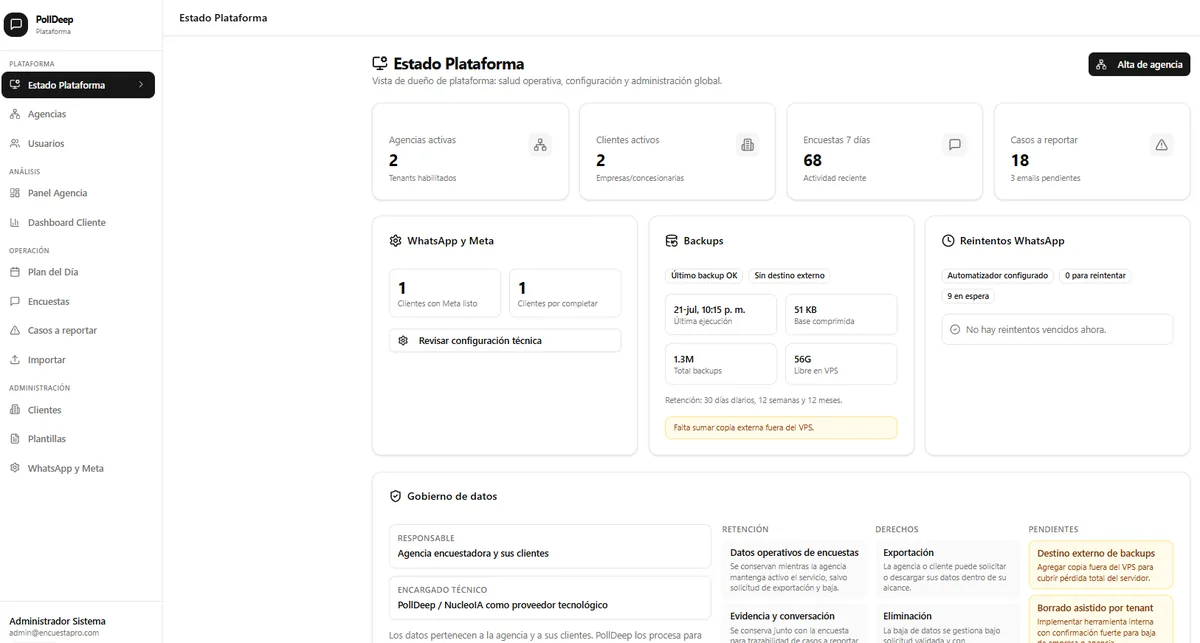Click the Encuestas chat bubble icon in sidebar
1200x643 pixels.
pyautogui.click(x=15, y=301)
